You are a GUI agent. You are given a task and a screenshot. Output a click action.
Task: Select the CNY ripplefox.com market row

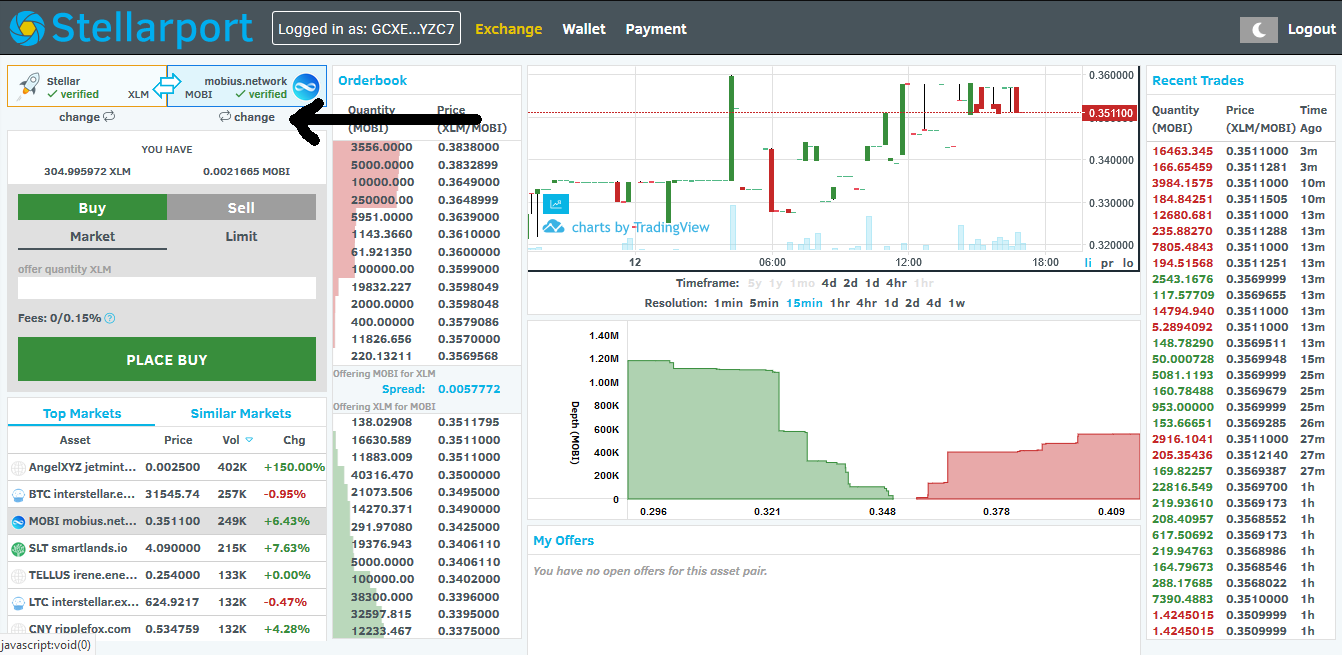click(x=167, y=629)
